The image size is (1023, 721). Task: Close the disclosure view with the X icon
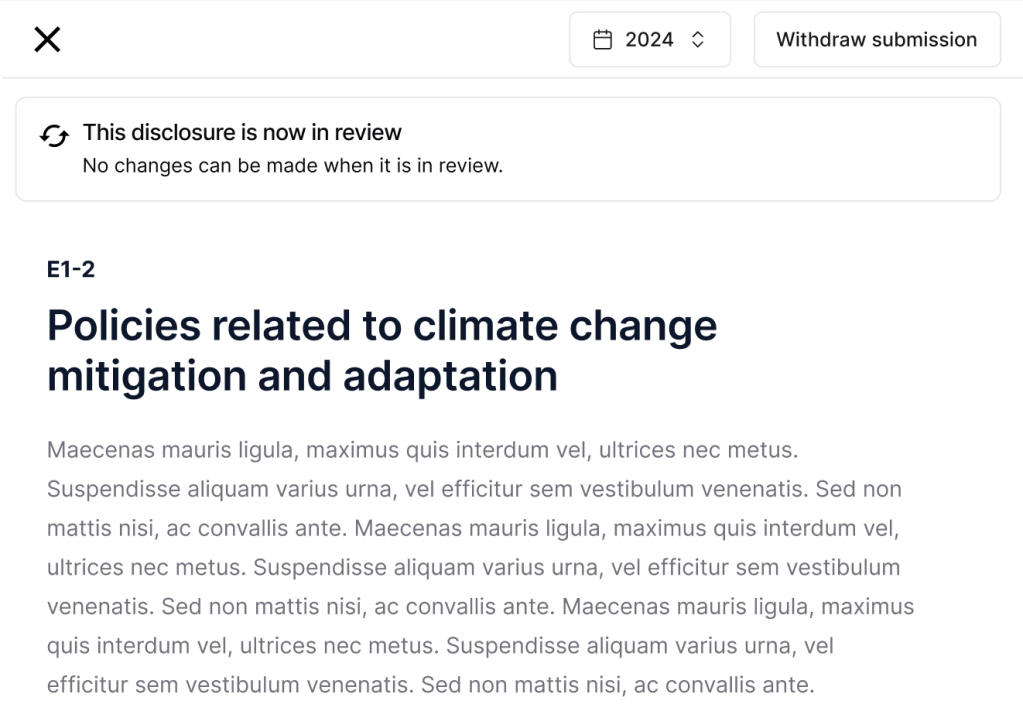pos(47,40)
